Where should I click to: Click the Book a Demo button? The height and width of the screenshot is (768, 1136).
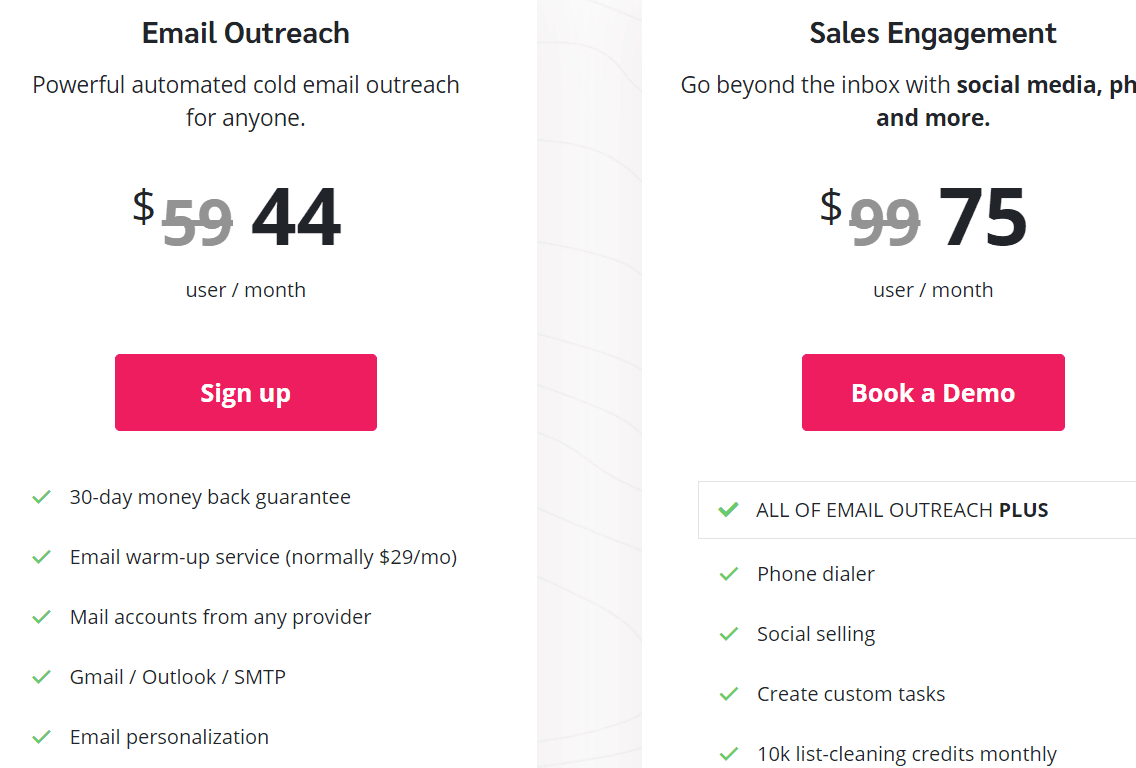coord(933,393)
